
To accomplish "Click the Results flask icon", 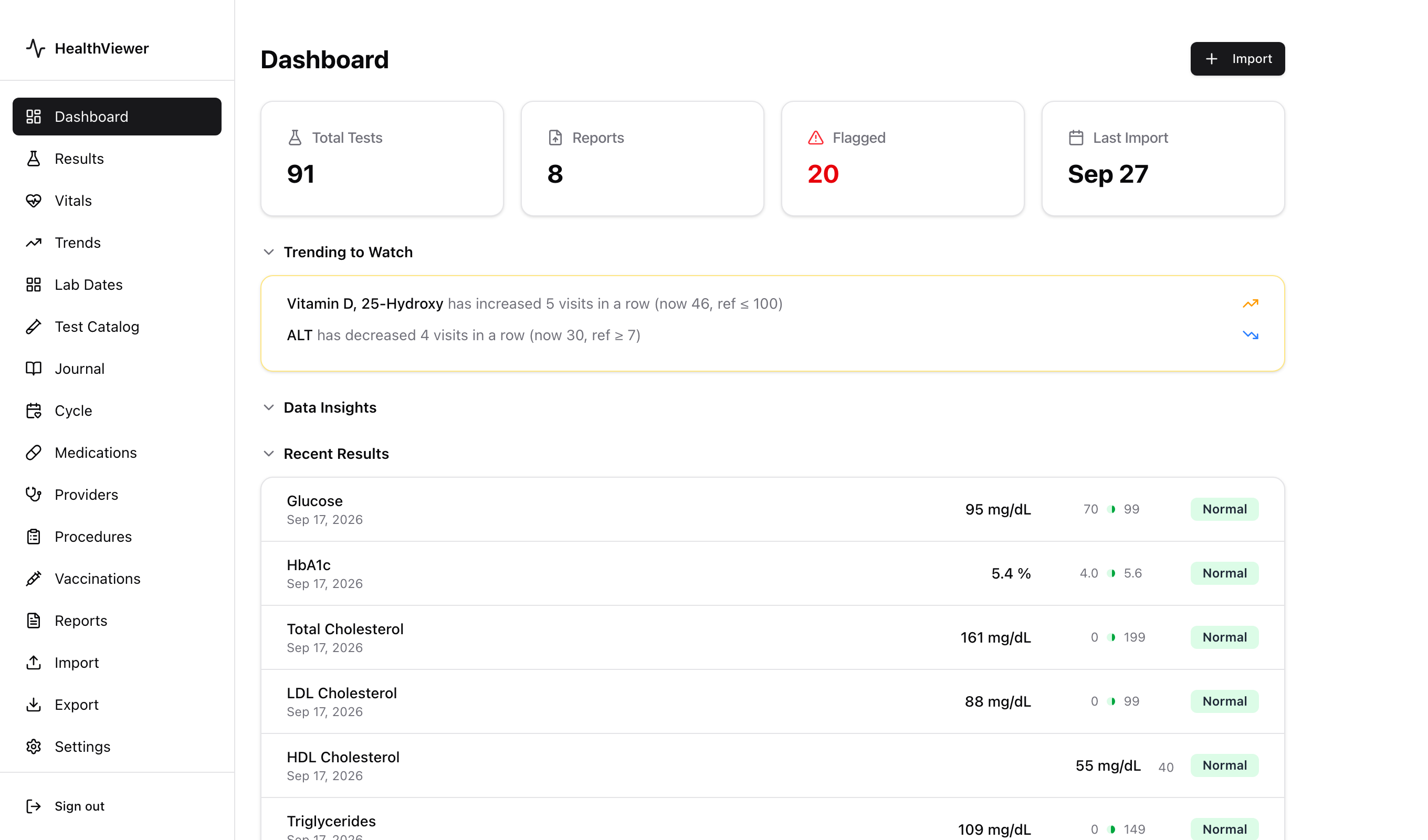I will tap(34, 159).
